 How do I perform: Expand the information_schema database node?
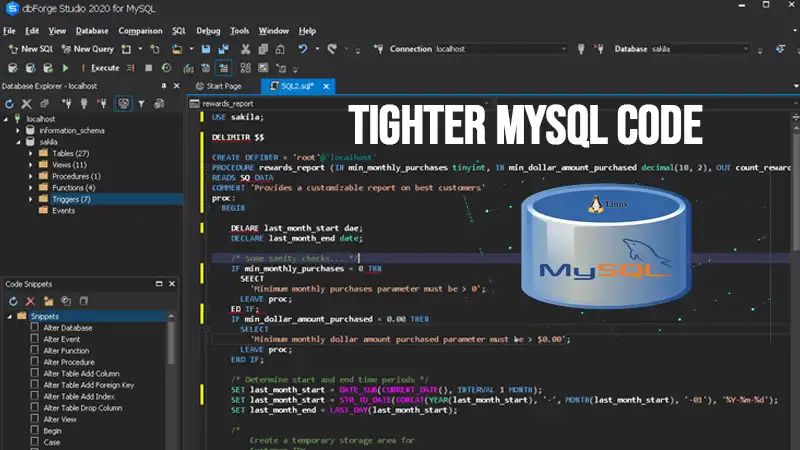click(18, 131)
